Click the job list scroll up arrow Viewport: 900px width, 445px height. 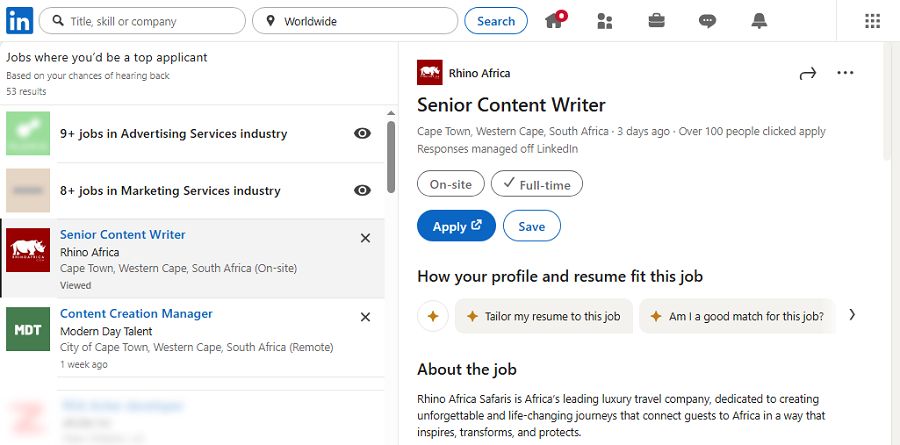pos(391,113)
